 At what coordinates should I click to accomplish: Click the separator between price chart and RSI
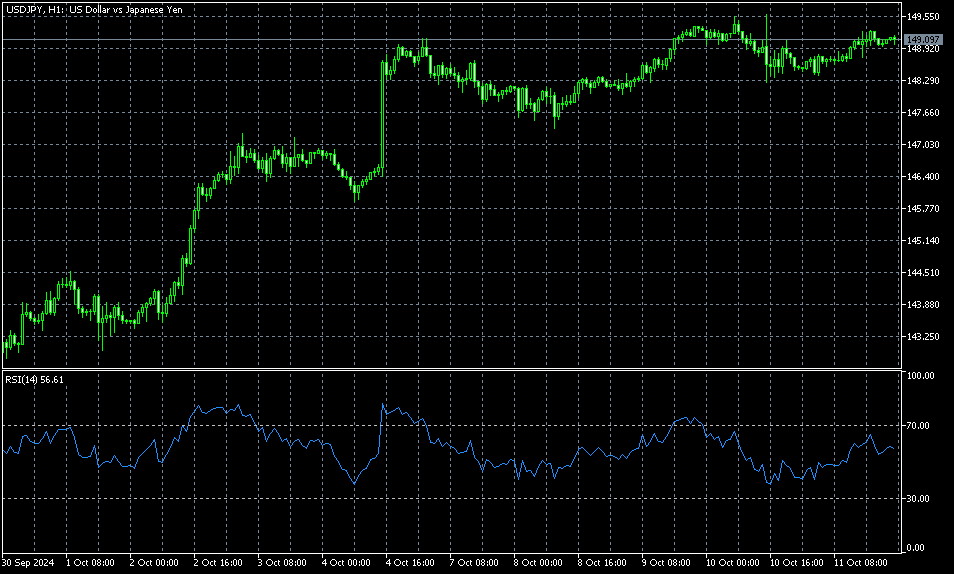pos(450,370)
